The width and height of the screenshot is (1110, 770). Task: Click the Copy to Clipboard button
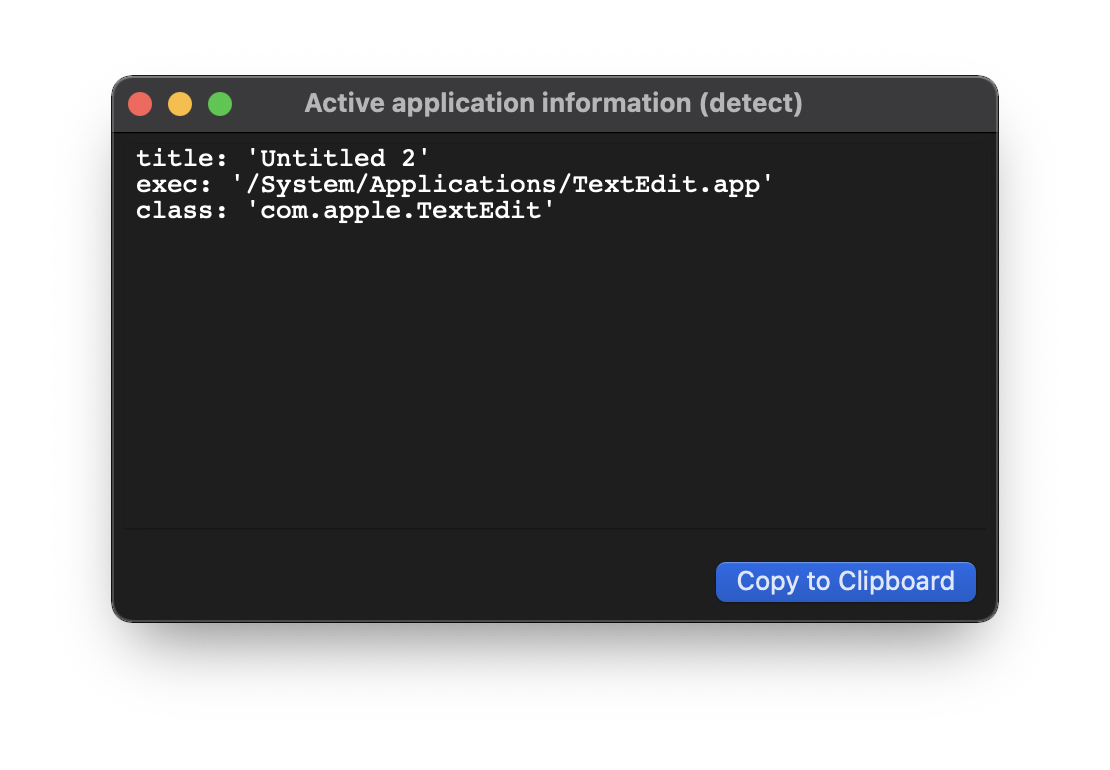point(845,582)
